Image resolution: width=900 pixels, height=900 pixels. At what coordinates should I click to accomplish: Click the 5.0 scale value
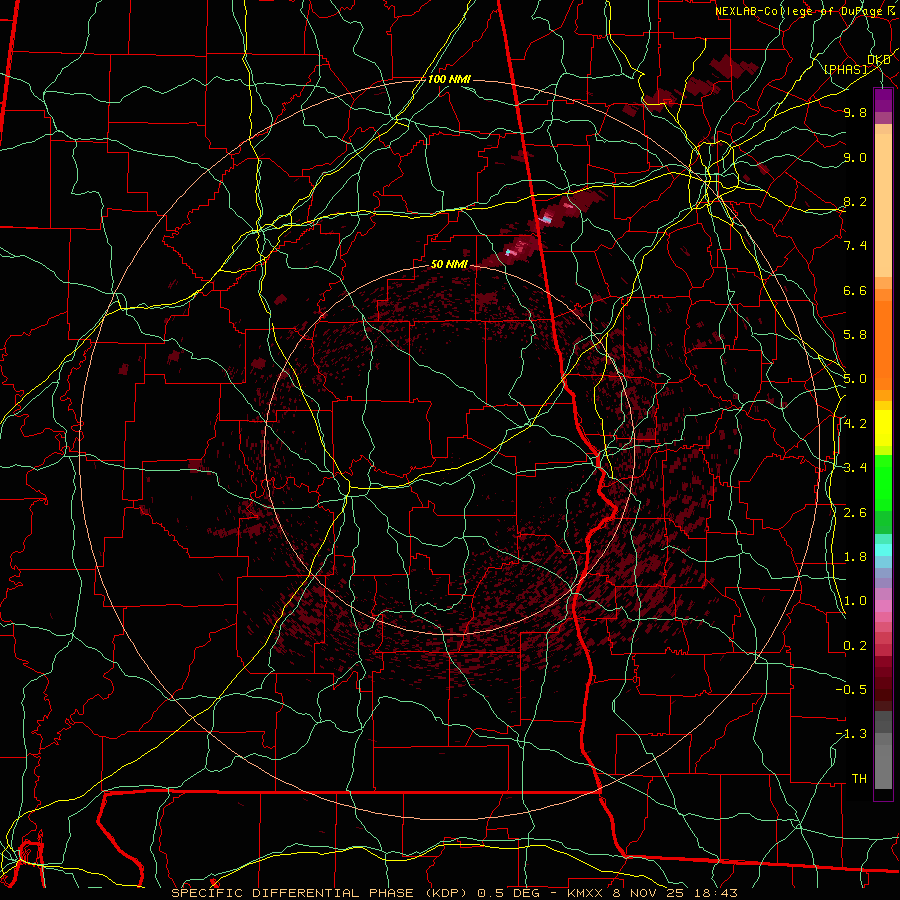pos(855,379)
